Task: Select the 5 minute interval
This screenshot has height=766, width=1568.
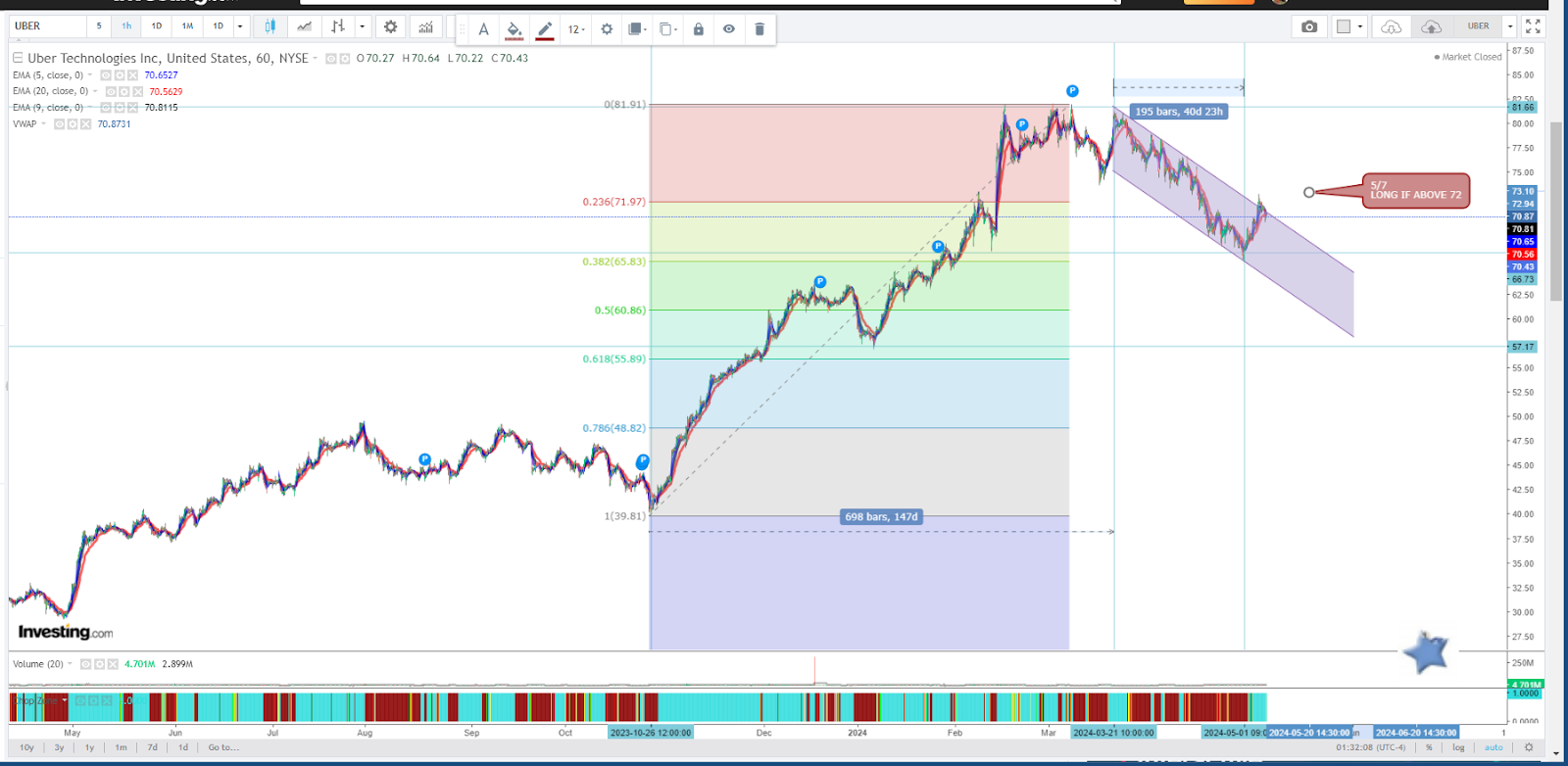Action: [99, 26]
